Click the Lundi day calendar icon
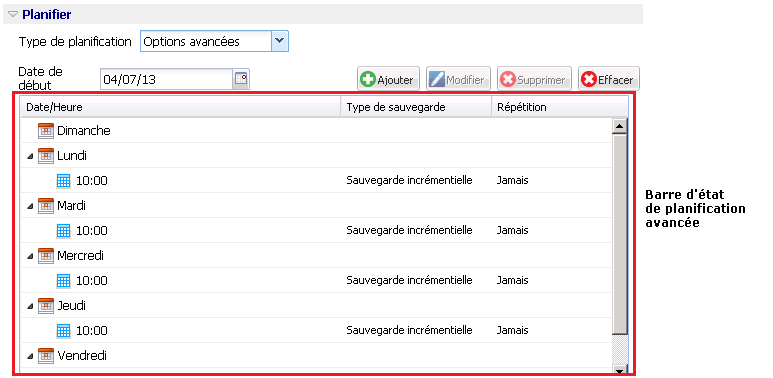Viewport: 773px width, 378px height. 46,156
